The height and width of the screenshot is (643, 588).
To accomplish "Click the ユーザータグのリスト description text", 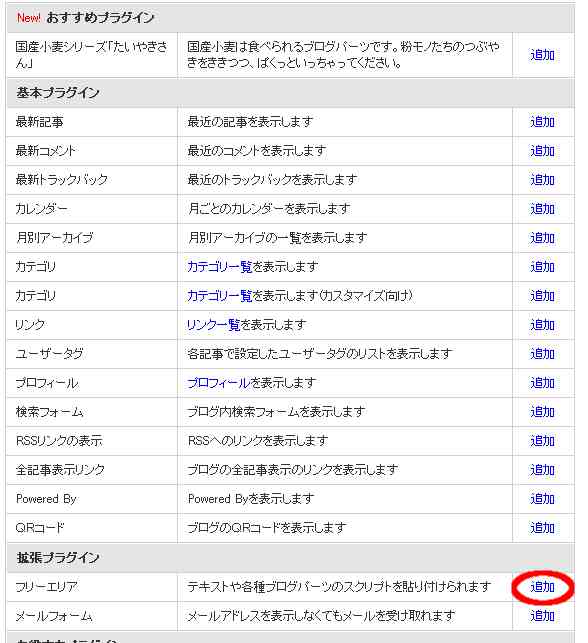I will tap(320, 354).
